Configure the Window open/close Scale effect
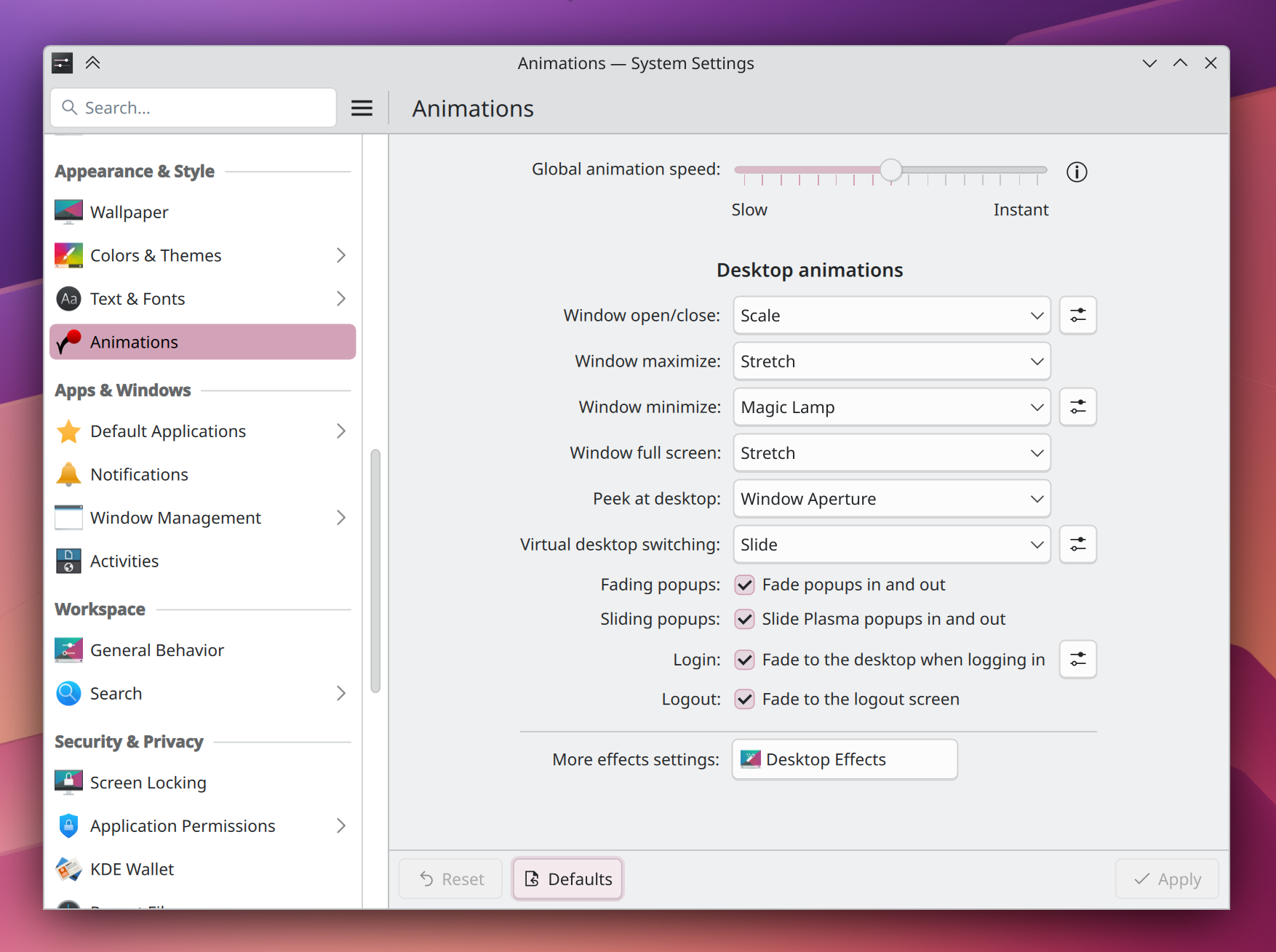Viewport: 1276px width, 952px height. [1077, 316]
